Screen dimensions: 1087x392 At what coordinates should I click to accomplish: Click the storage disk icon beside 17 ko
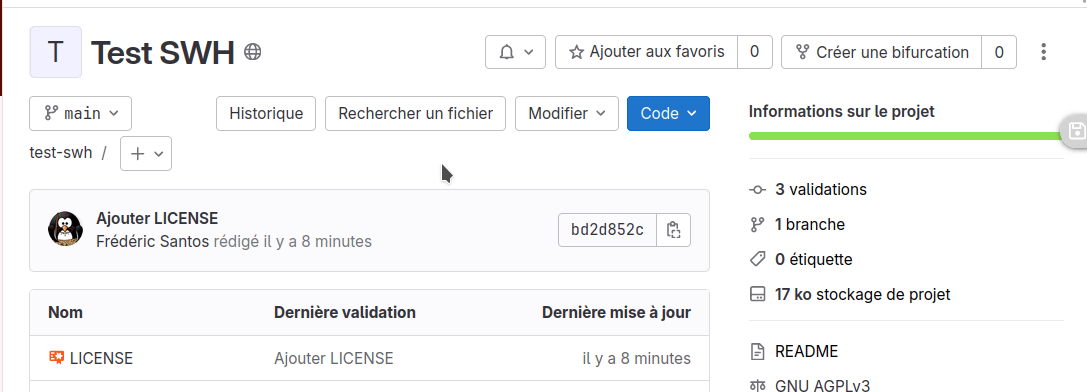tap(757, 294)
